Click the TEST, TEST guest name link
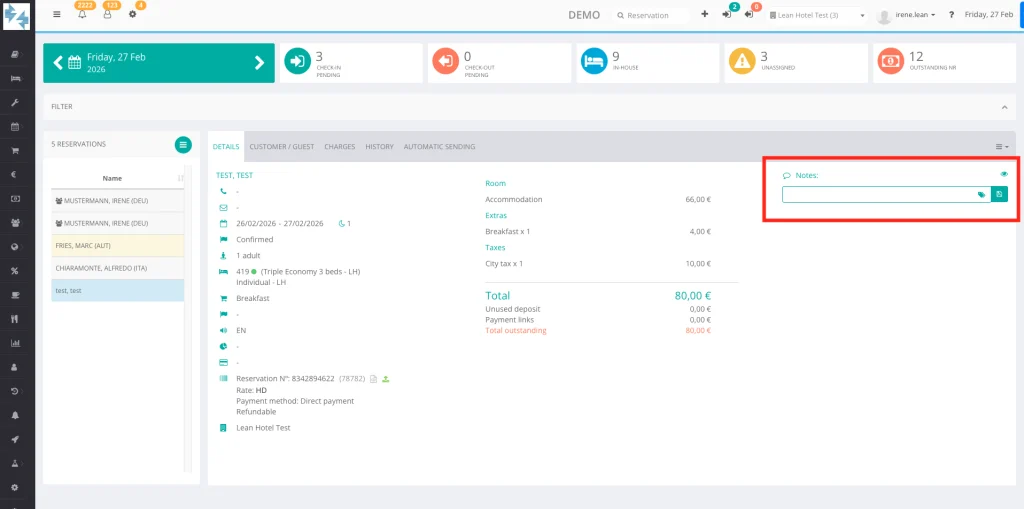Screen dimensions: 1024x509 pos(234,175)
